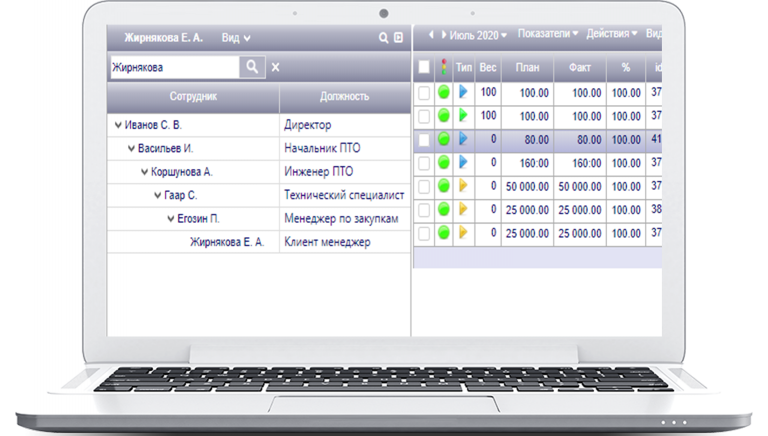This screenshot has width=768, height=436.
Task: Tick the checkbox in the 50 000.00 row
Action: (424, 187)
